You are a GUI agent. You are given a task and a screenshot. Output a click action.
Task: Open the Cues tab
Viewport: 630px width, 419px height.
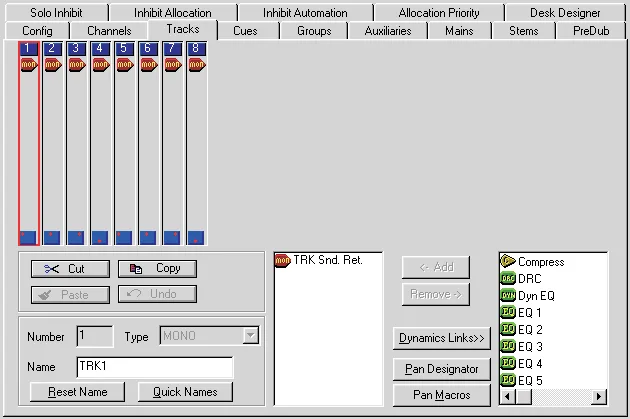click(x=245, y=31)
